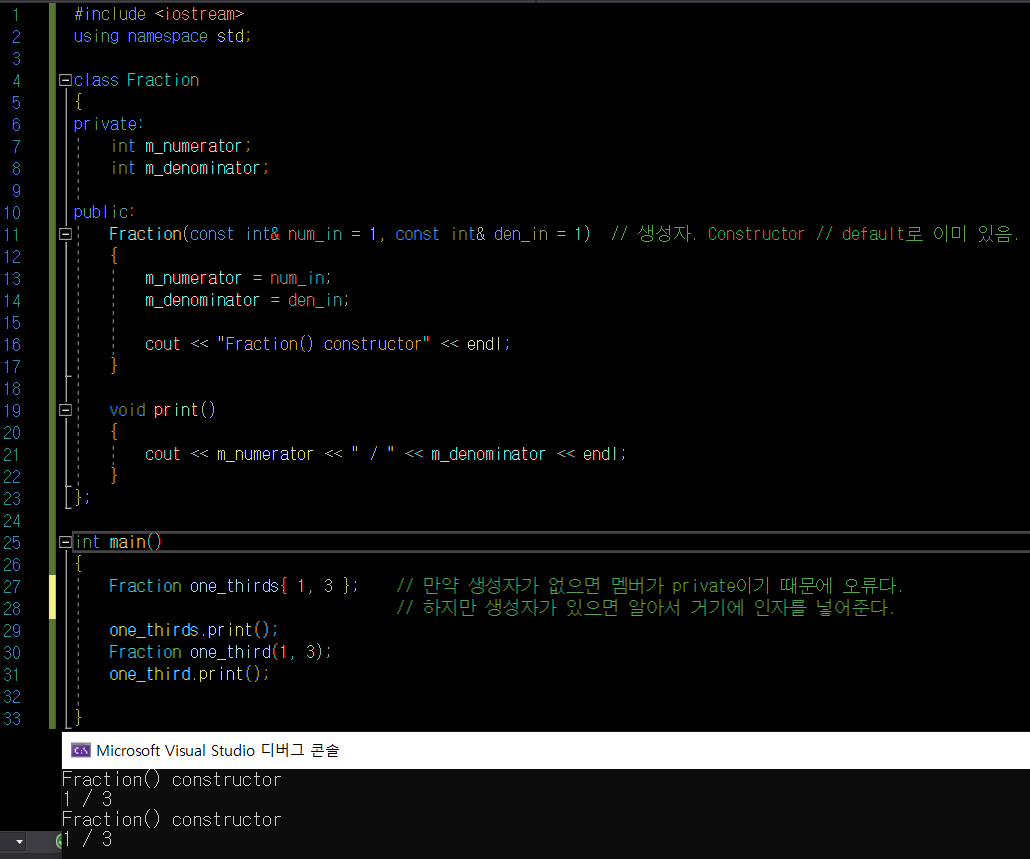Collapse the void print() function
Image resolution: width=1030 pixels, height=859 pixels.
click(x=65, y=410)
